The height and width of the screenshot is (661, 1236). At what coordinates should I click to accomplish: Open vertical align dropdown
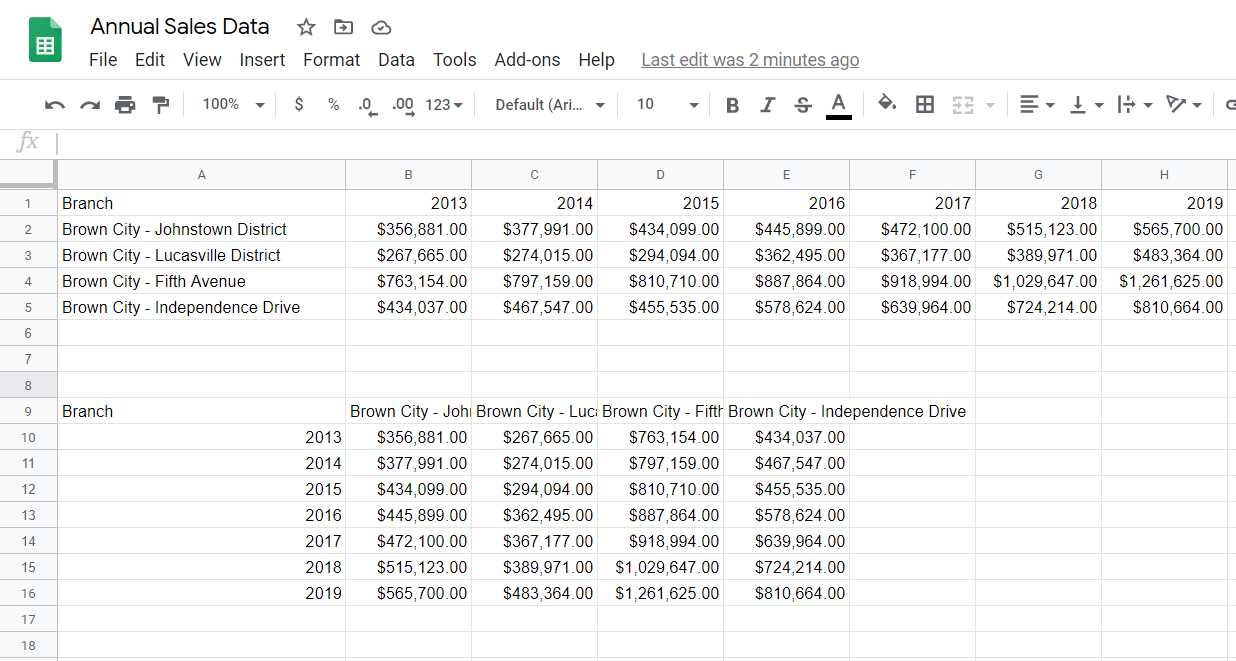[1086, 105]
